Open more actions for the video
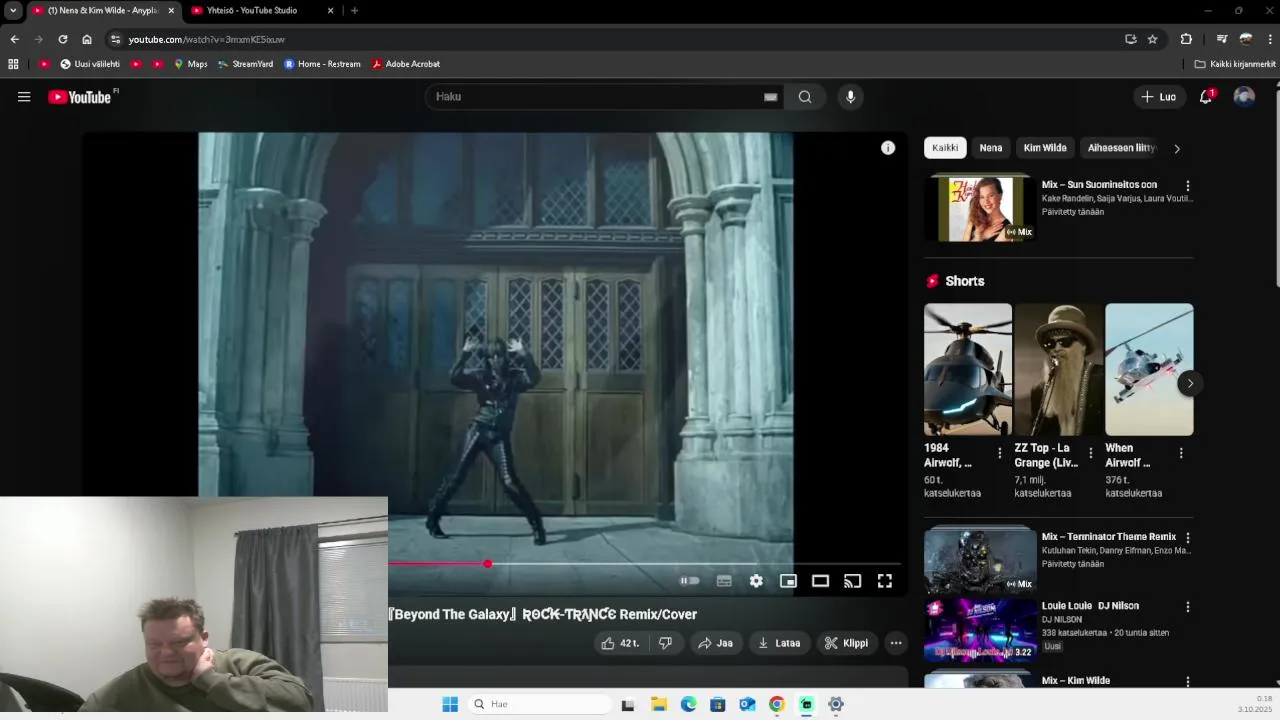 point(896,643)
